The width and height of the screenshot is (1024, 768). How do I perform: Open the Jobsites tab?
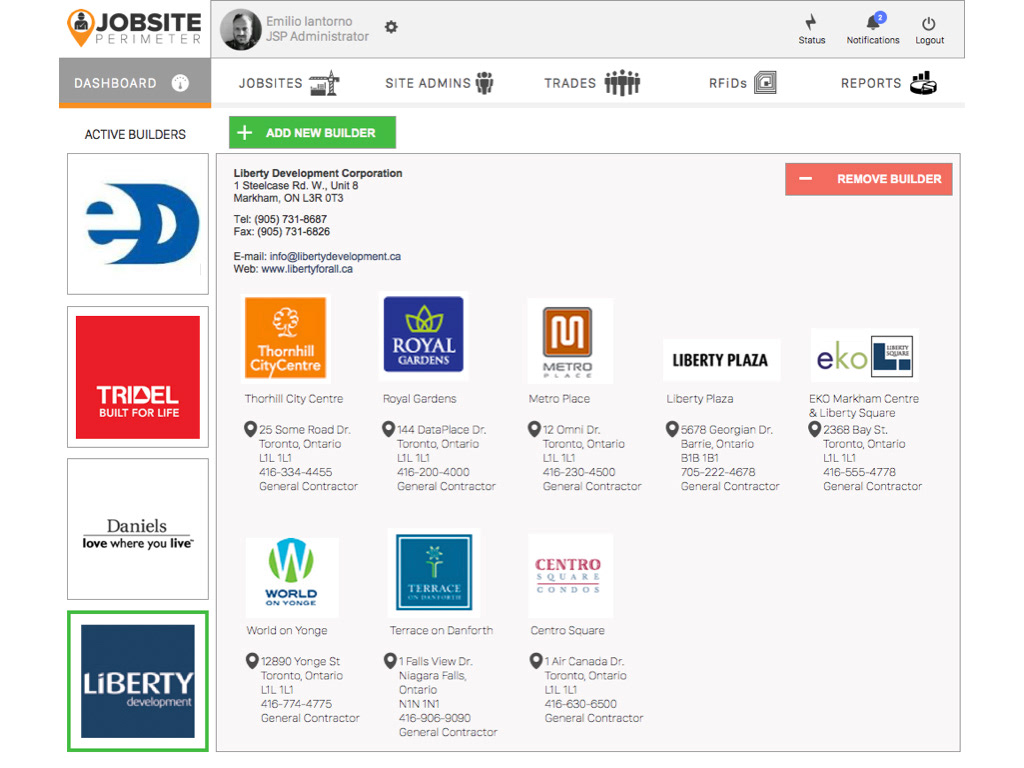pos(289,83)
